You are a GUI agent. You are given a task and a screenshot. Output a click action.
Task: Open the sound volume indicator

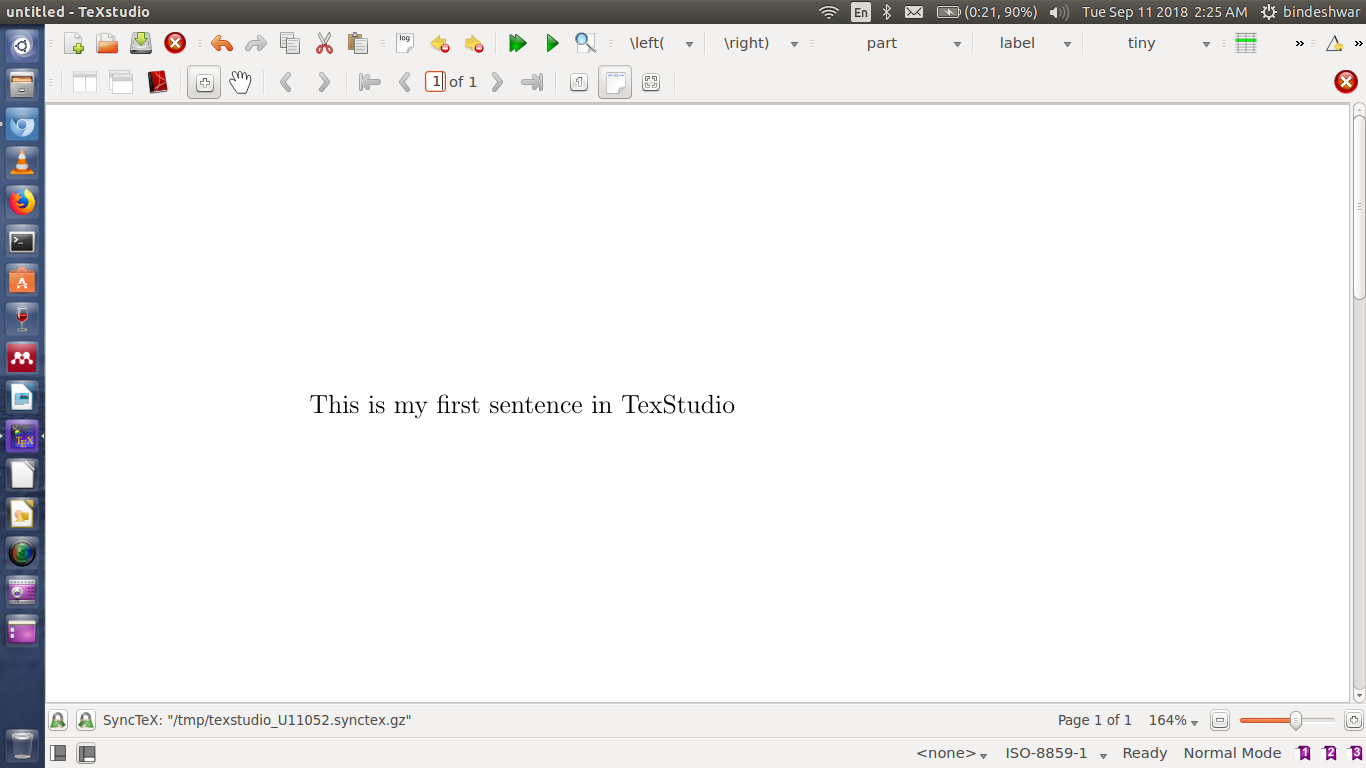(x=1059, y=12)
